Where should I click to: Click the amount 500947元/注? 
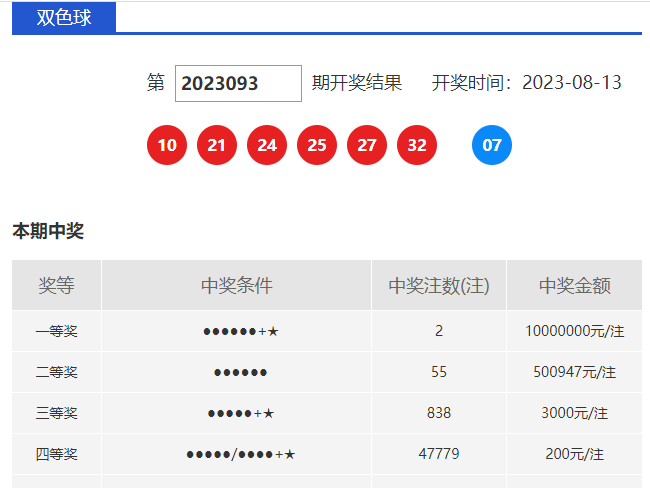pyautogui.click(x=575, y=372)
